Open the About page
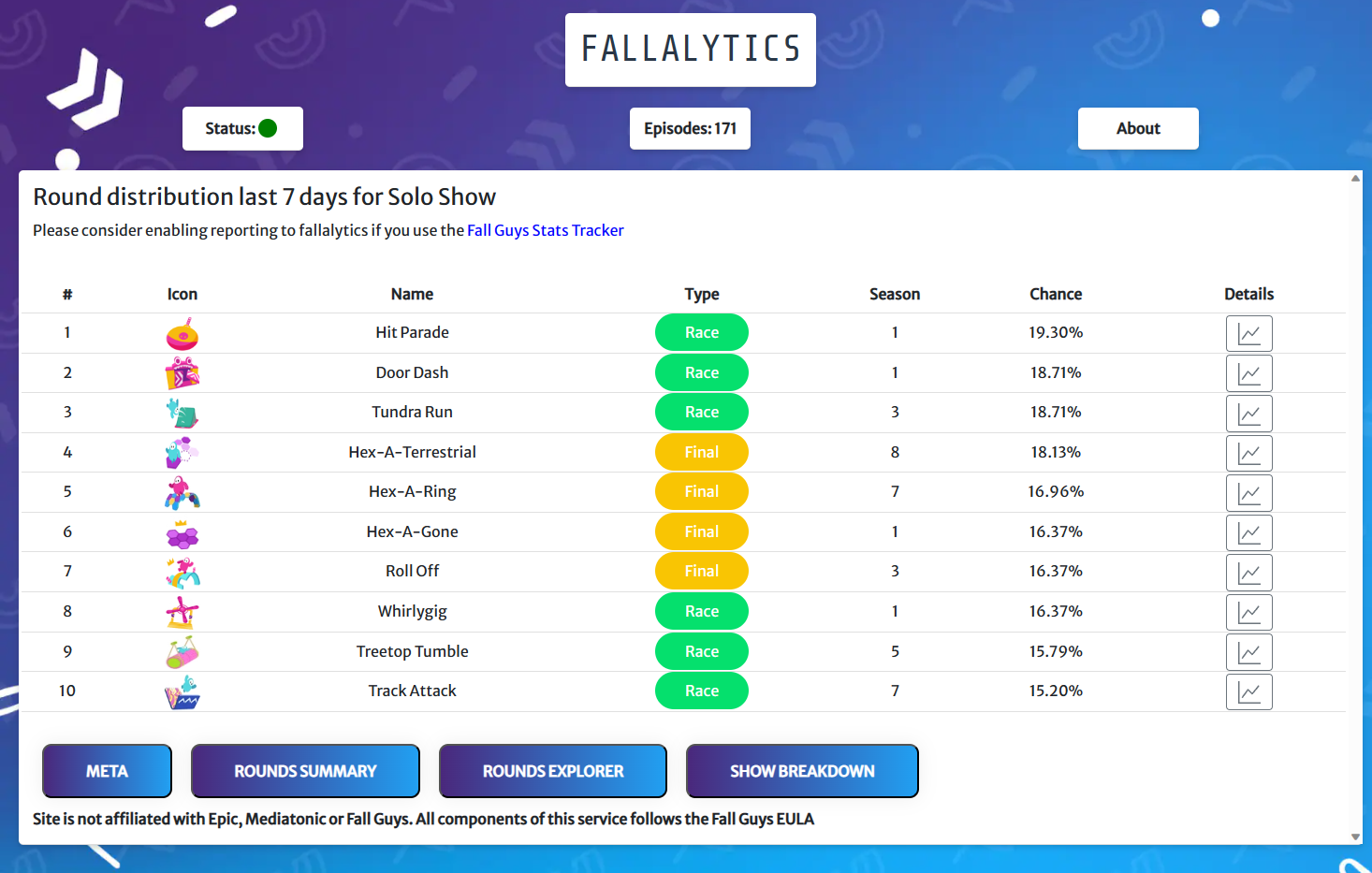Image resolution: width=1372 pixels, height=873 pixels. [x=1138, y=128]
